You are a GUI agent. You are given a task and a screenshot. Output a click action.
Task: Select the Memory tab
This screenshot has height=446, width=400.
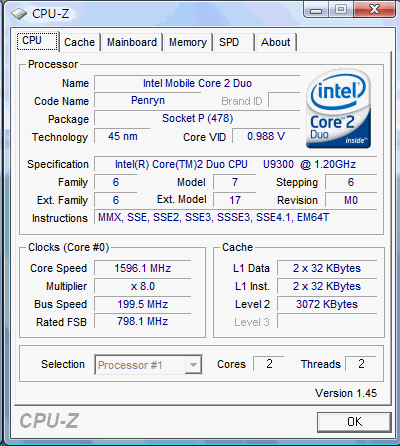188,42
